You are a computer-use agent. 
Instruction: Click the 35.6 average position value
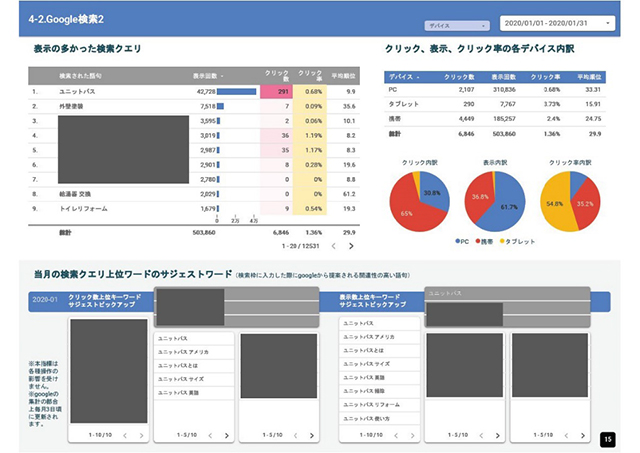click(x=349, y=106)
